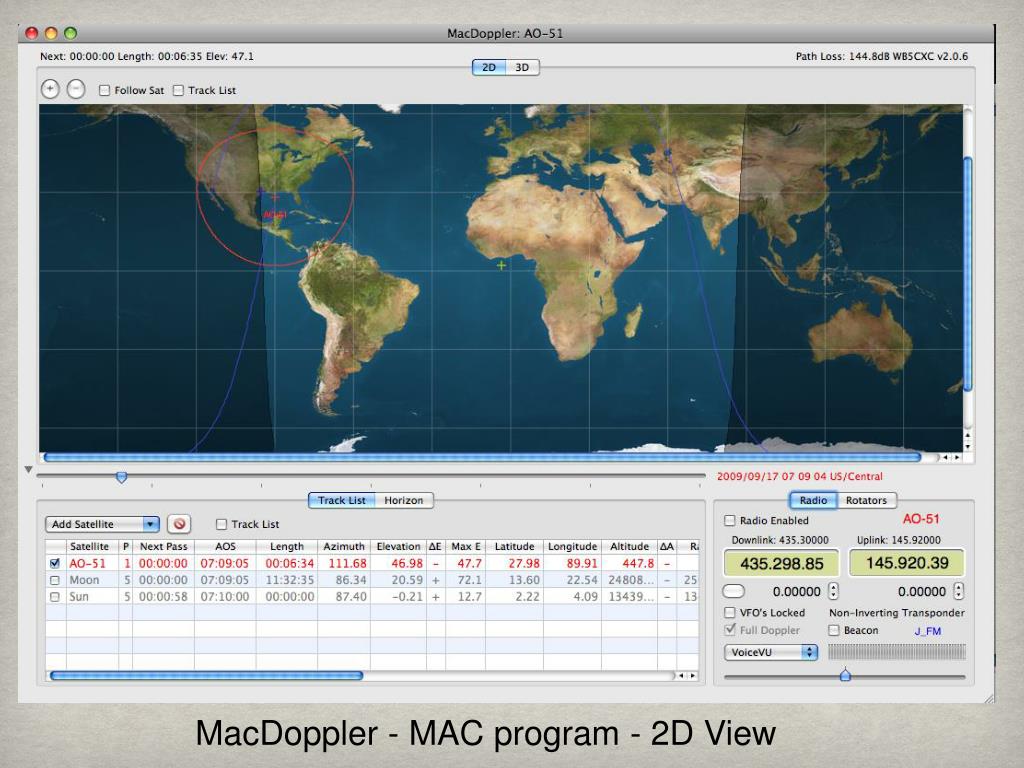Click the yellow crosshair marker near Africa

(501, 265)
